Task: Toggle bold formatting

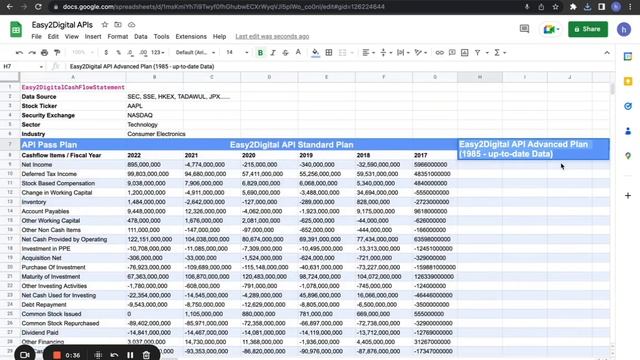Action: 260,53
